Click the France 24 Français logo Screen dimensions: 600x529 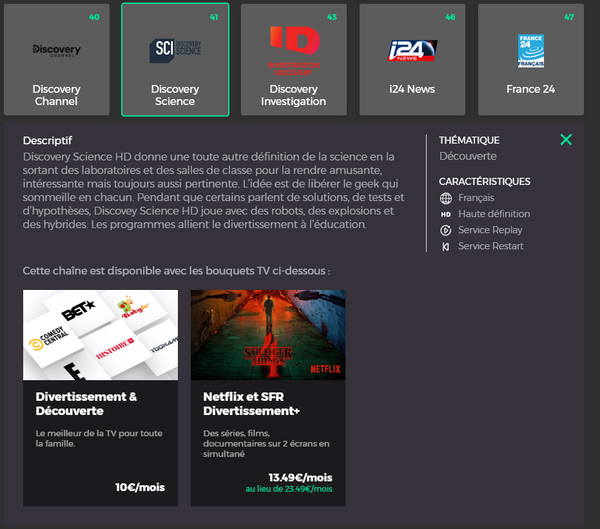tap(531, 50)
